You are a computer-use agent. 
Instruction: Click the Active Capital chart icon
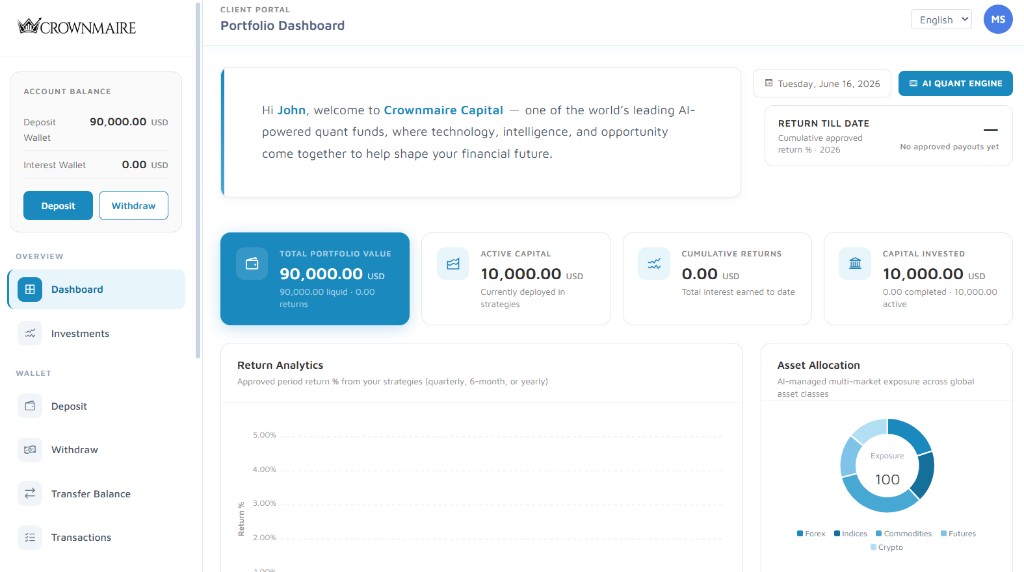click(x=453, y=264)
